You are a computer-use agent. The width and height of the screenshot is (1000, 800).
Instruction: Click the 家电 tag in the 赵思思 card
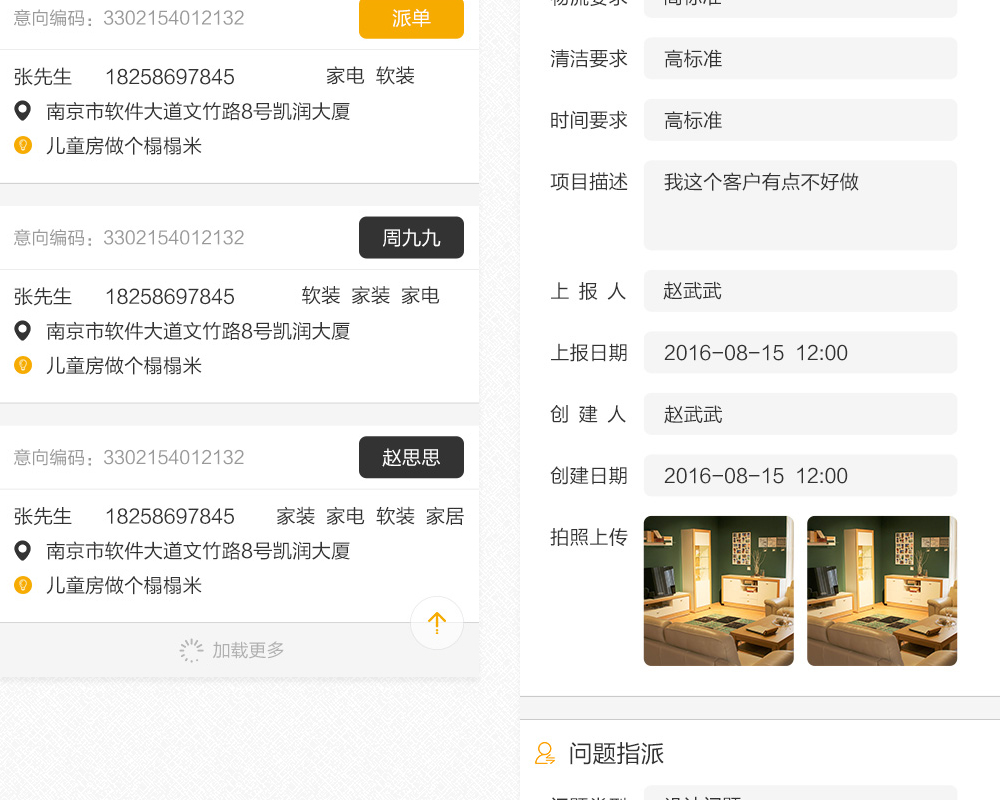click(x=345, y=515)
